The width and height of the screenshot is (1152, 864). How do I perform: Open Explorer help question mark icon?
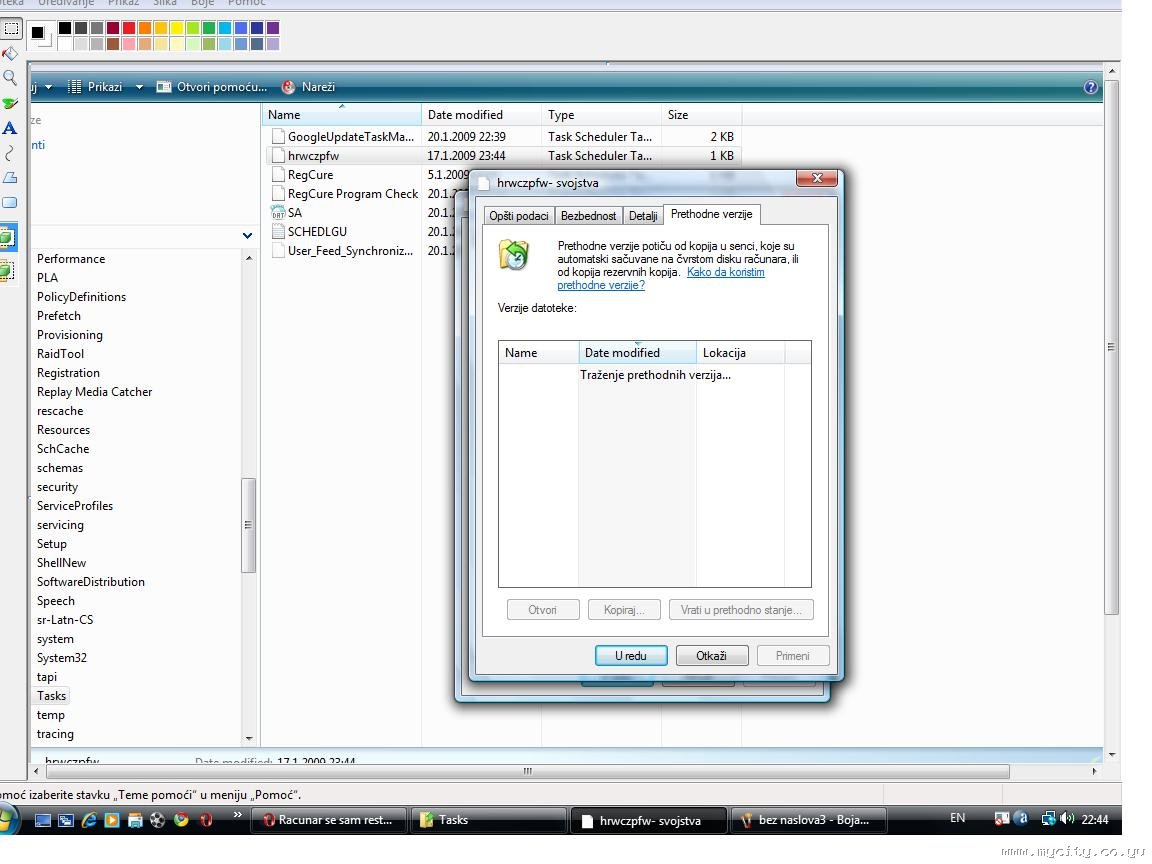pos(1090,87)
